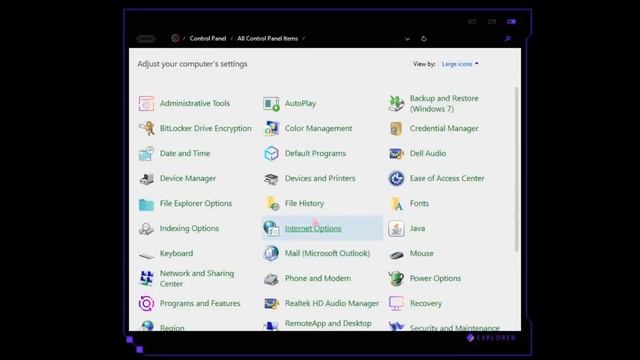Open the Device Manager link
The height and width of the screenshot is (360, 640).
pyautogui.click(x=188, y=179)
